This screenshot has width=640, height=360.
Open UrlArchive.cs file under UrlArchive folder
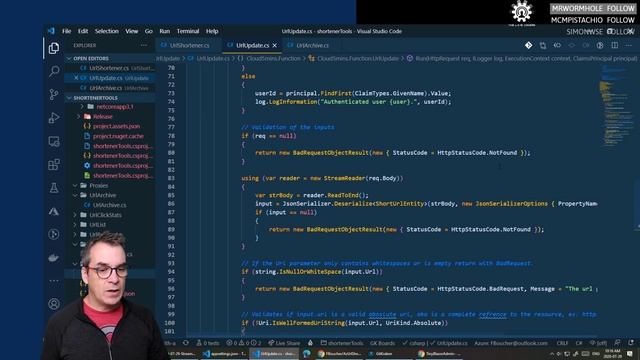(110, 205)
